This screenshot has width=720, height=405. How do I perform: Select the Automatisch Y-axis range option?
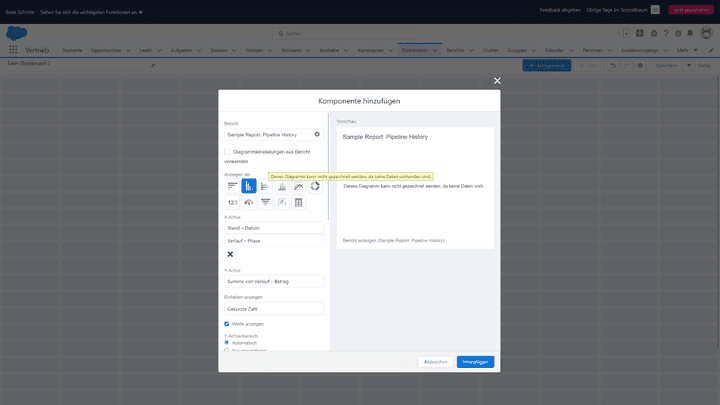227,343
